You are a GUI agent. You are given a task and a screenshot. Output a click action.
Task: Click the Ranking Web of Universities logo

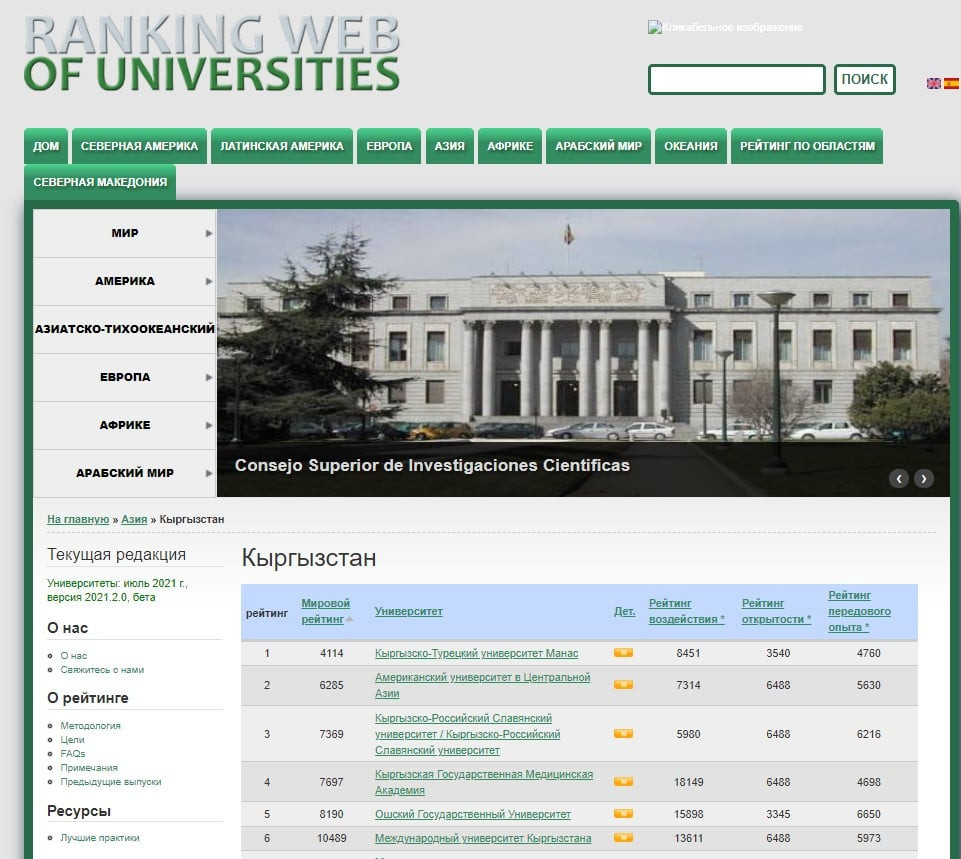pyautogui.click(x=211, y=52)
